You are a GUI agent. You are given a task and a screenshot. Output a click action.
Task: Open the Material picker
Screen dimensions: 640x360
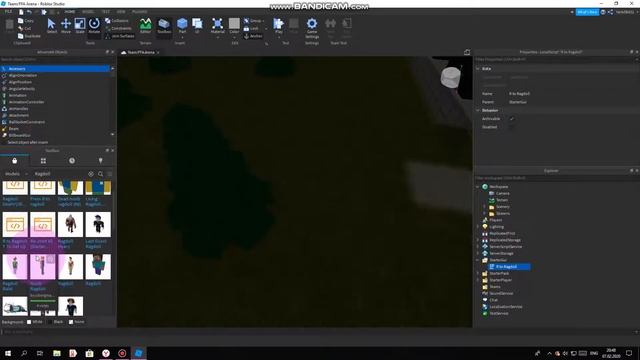pos(218,25)
